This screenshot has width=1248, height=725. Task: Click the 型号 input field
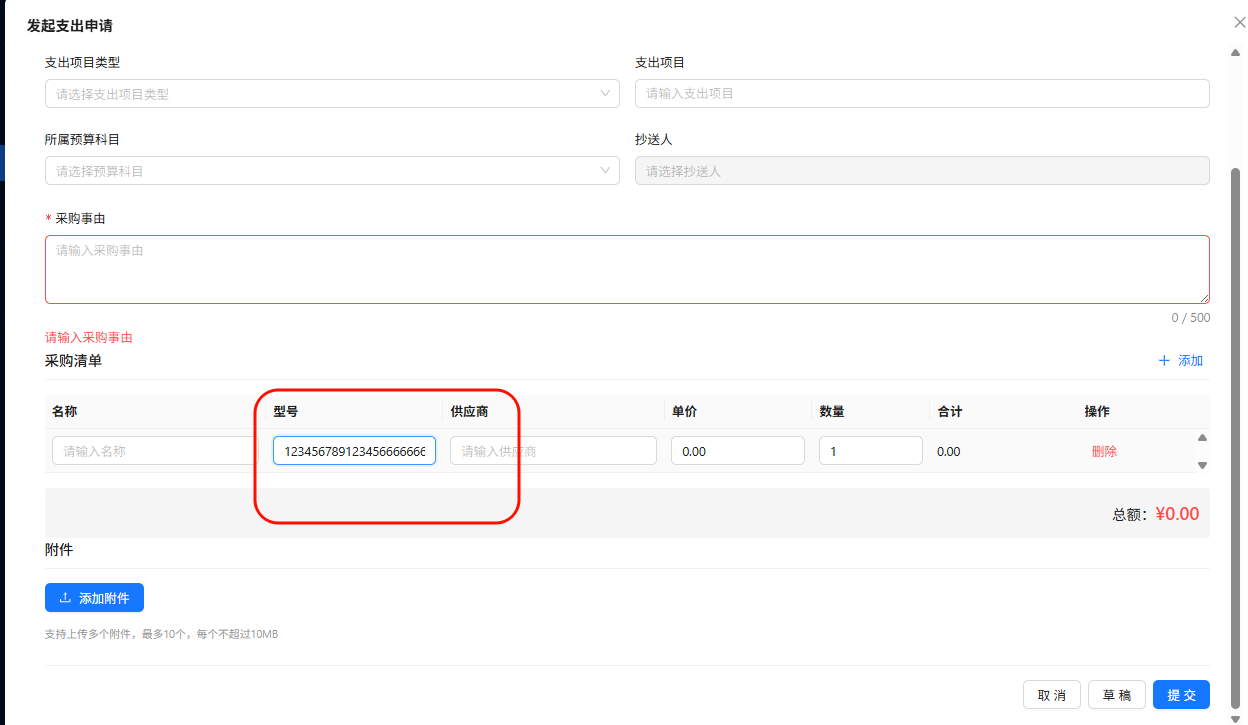point(354,451)
